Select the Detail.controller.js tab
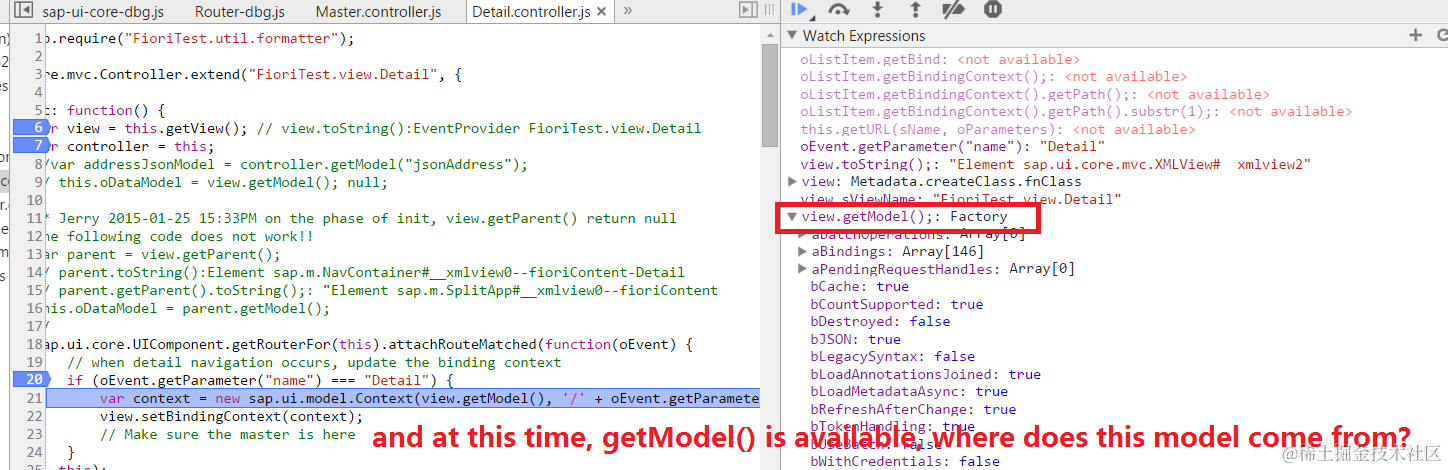Image resolution: width=1448 pixels, height=470 pixels. [531, 12]
